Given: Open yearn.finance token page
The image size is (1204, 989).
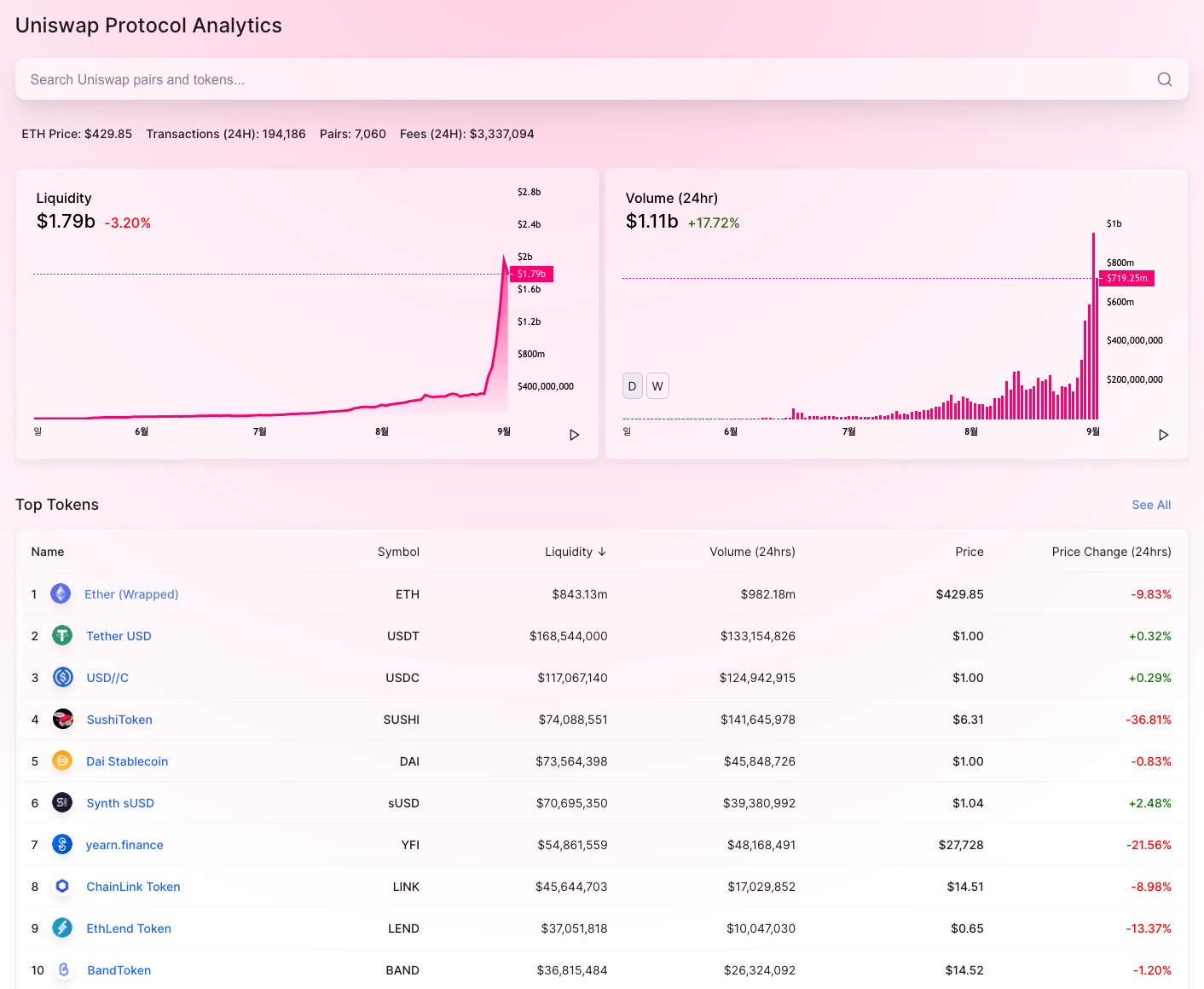Looking at the screenshot, I should tap(124, 845).
